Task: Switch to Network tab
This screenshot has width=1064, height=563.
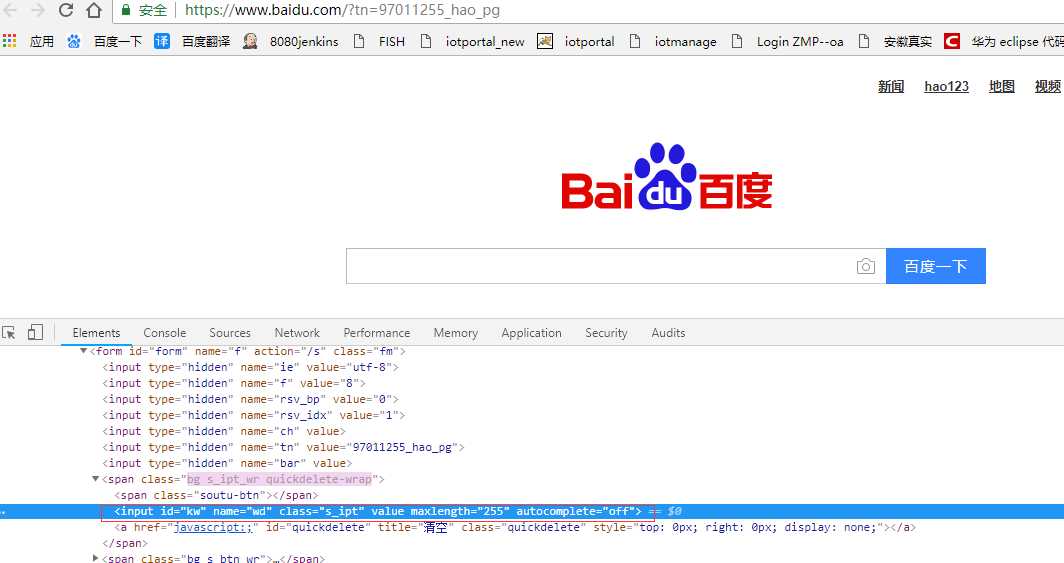Action: (x=297, y=332)
